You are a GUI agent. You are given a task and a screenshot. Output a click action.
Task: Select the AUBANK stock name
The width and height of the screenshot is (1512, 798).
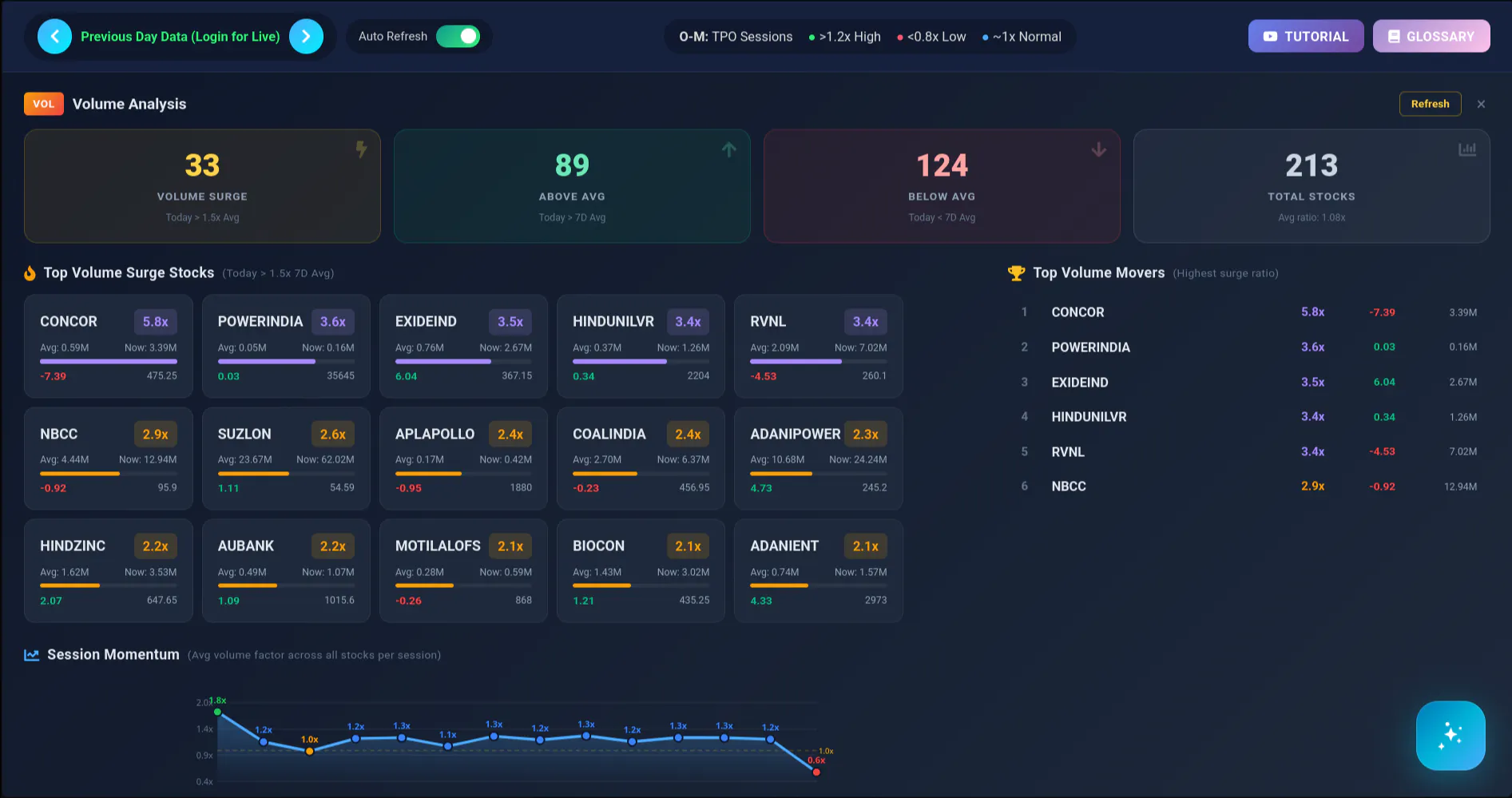point(246,546)
